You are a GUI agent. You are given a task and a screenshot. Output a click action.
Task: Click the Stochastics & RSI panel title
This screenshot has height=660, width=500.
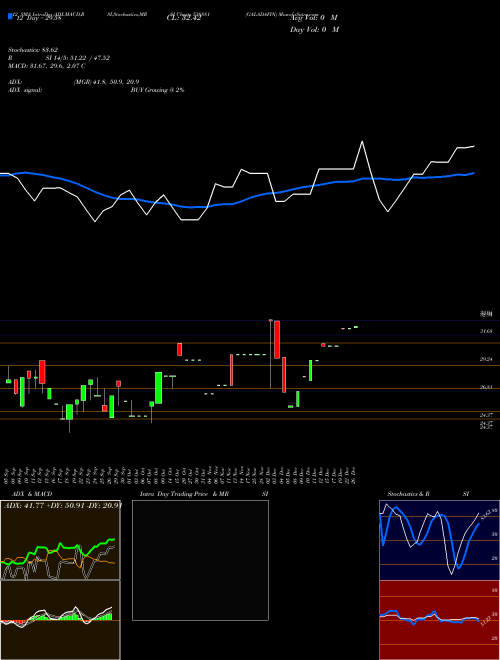[428, 494]
